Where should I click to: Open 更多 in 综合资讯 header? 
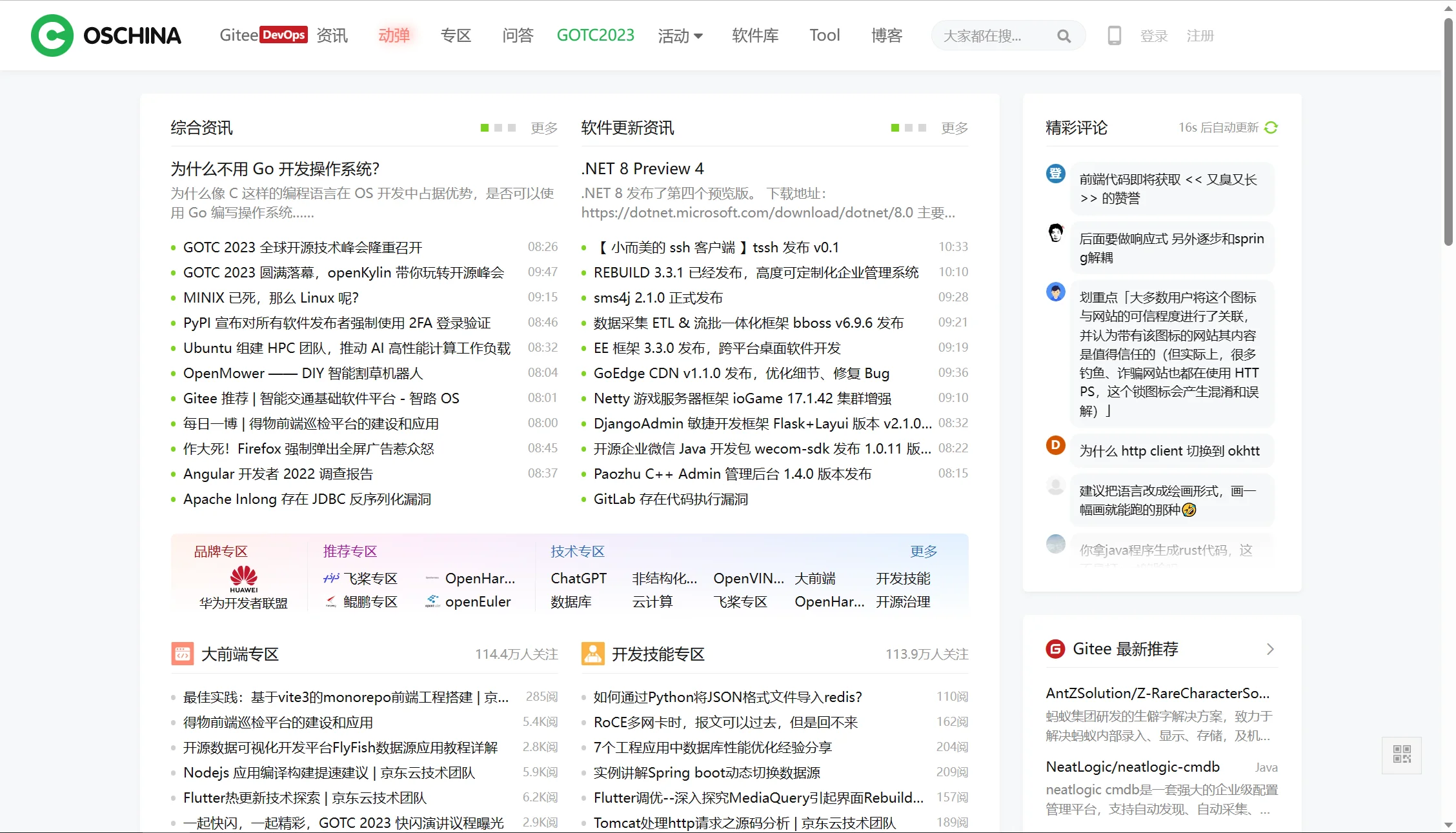tap(544, 128)
